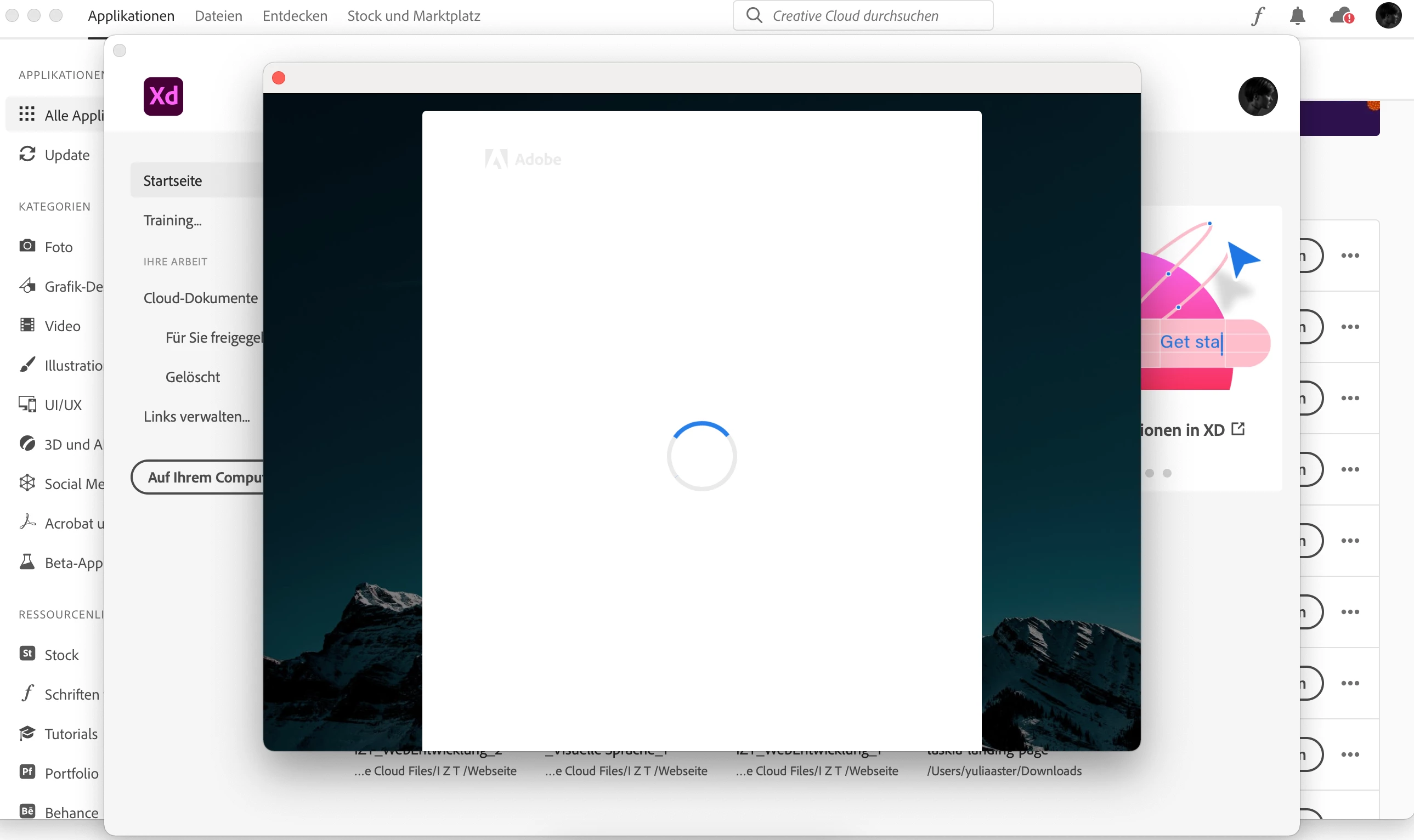The height and width of the screenshot is (840, 1414).
Task: Open the Behance resource link
Action: tap(71, 812)
